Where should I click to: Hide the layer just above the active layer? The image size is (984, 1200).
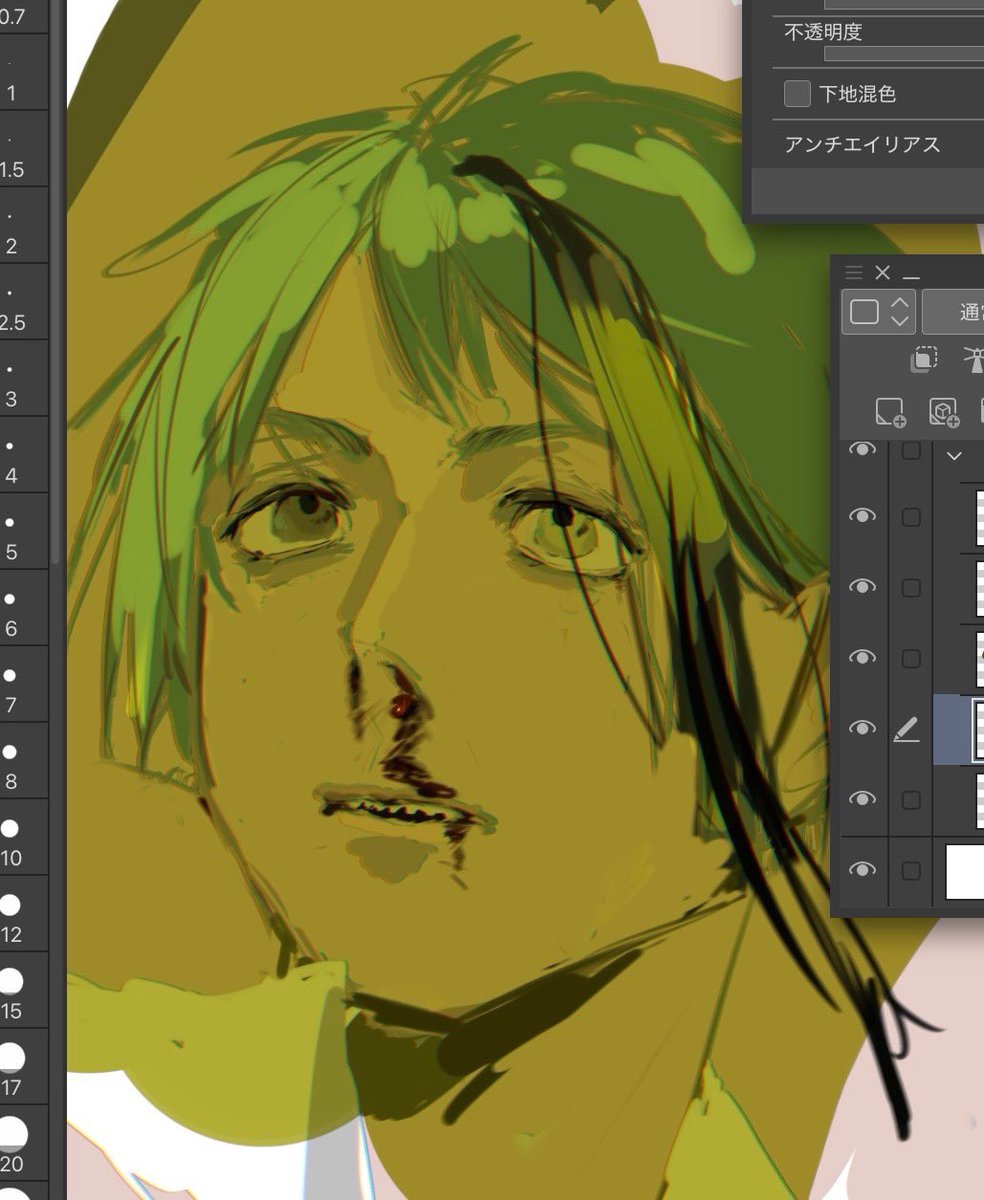click(x=862, y=658)
